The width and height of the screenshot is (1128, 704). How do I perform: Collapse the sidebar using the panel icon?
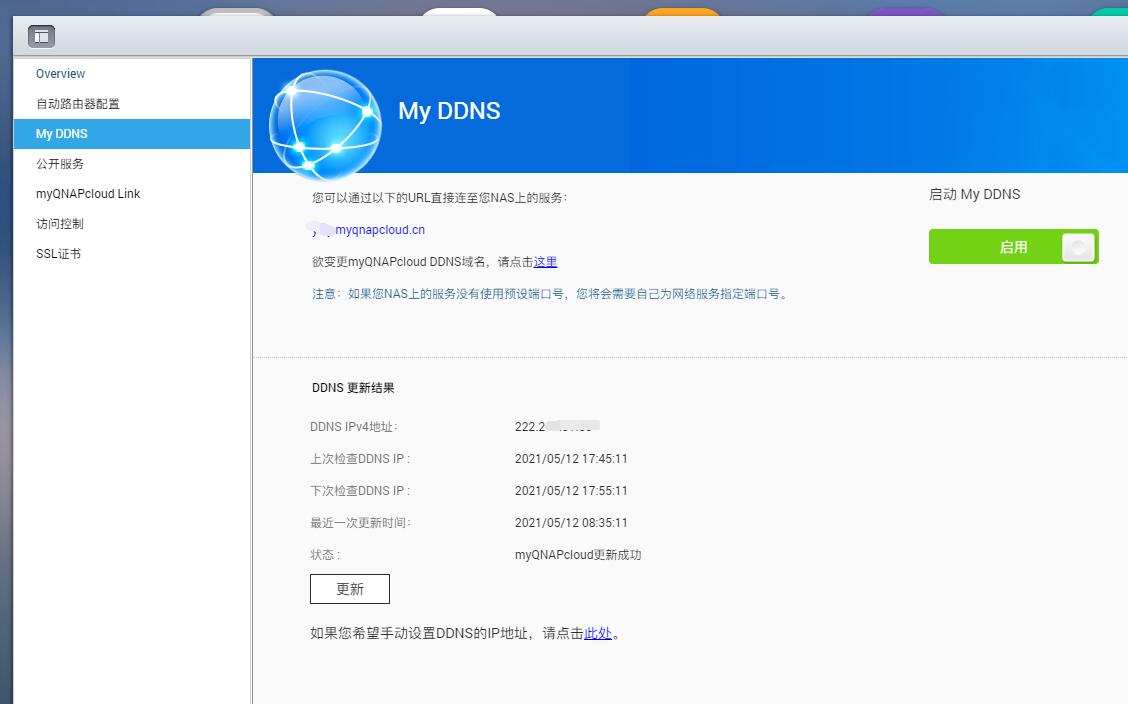(x=41, y=36)
